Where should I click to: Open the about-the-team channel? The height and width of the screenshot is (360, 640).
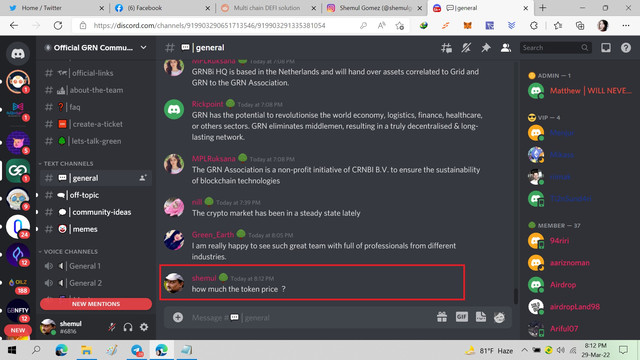pos(96,90)
